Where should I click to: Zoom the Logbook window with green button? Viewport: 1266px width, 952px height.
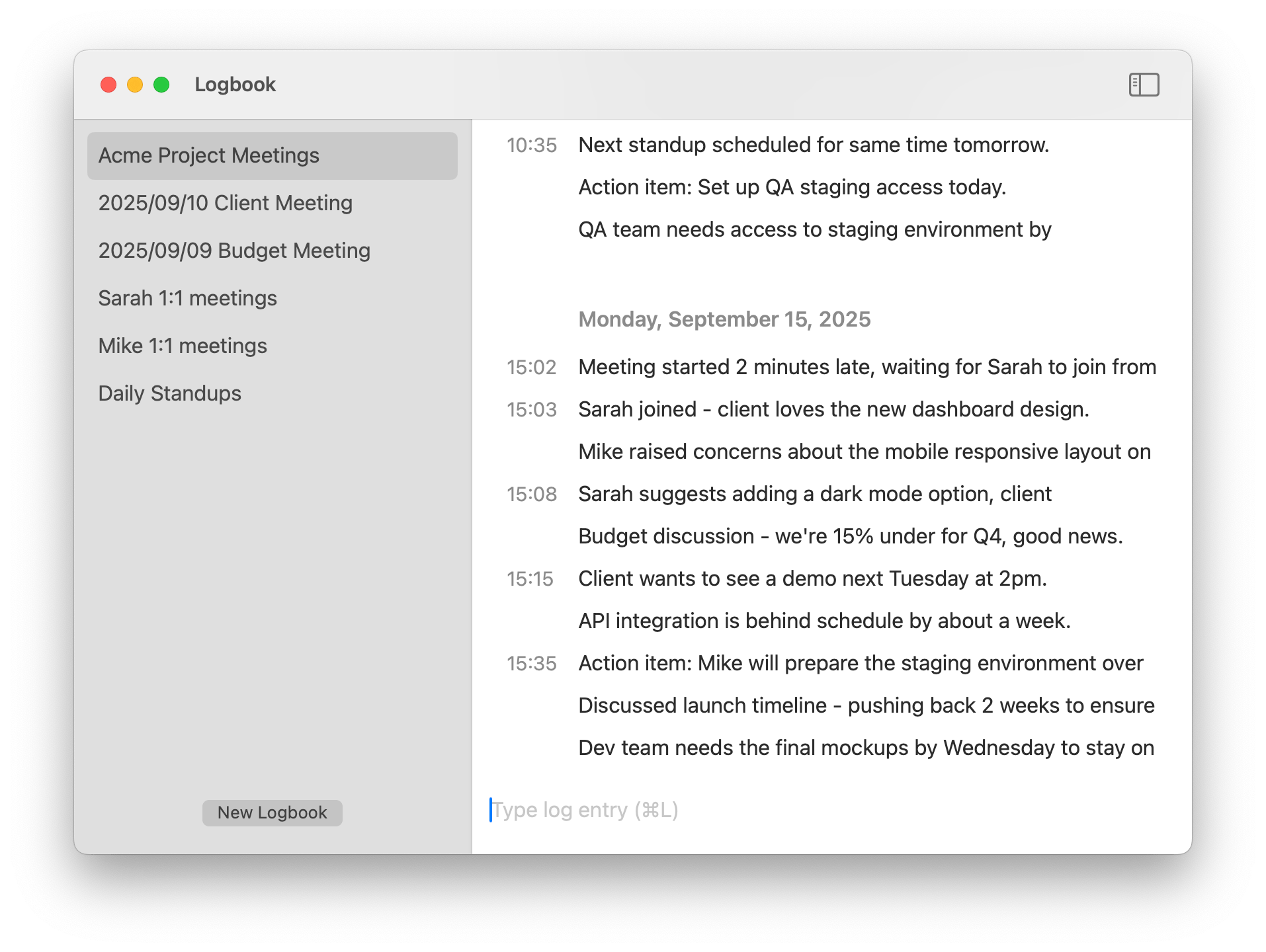pyautogui.click(x=161, y=85)
